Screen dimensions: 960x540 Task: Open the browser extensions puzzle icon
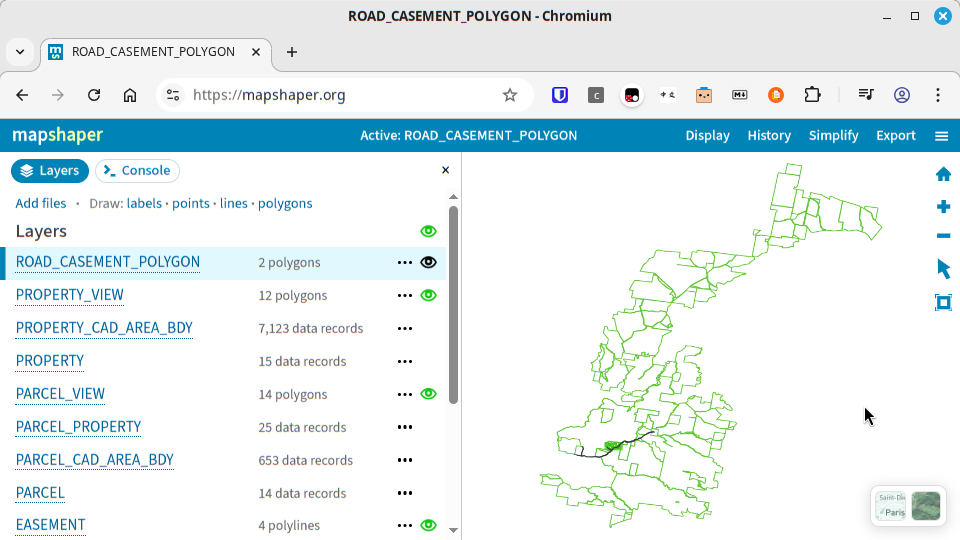click(x=812, y=95)
